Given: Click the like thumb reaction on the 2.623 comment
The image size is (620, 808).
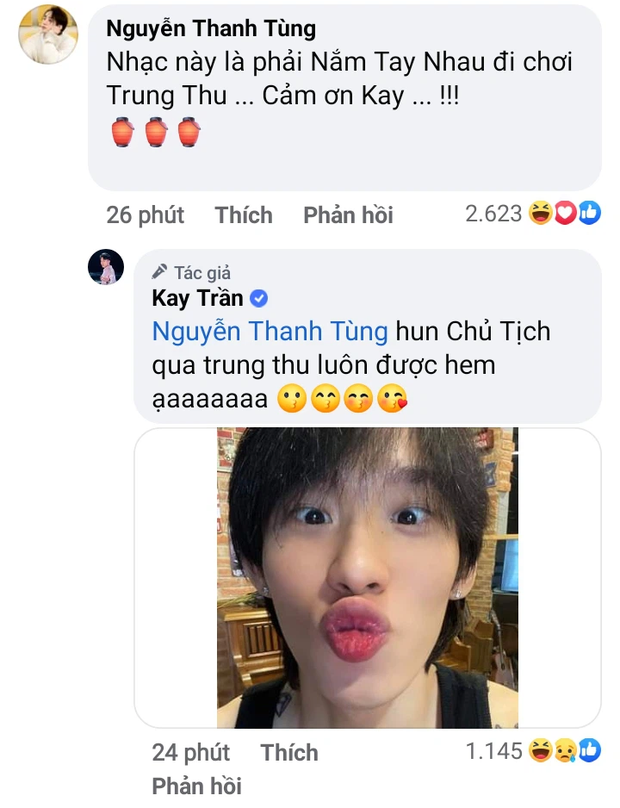Looking at the screenshot, I should (x=590, y=213).
